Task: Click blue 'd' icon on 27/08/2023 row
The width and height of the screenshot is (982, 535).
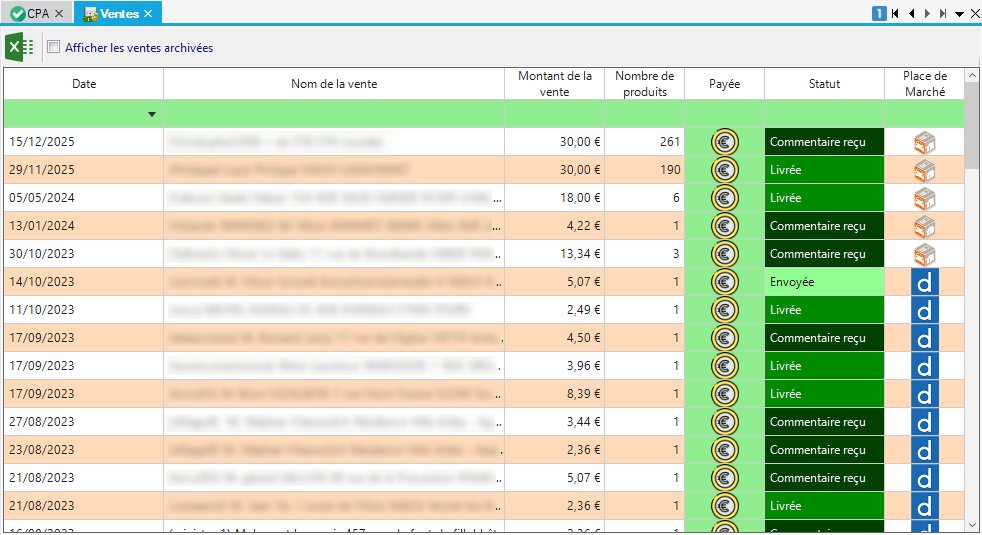Action: (x=924, y=422)
